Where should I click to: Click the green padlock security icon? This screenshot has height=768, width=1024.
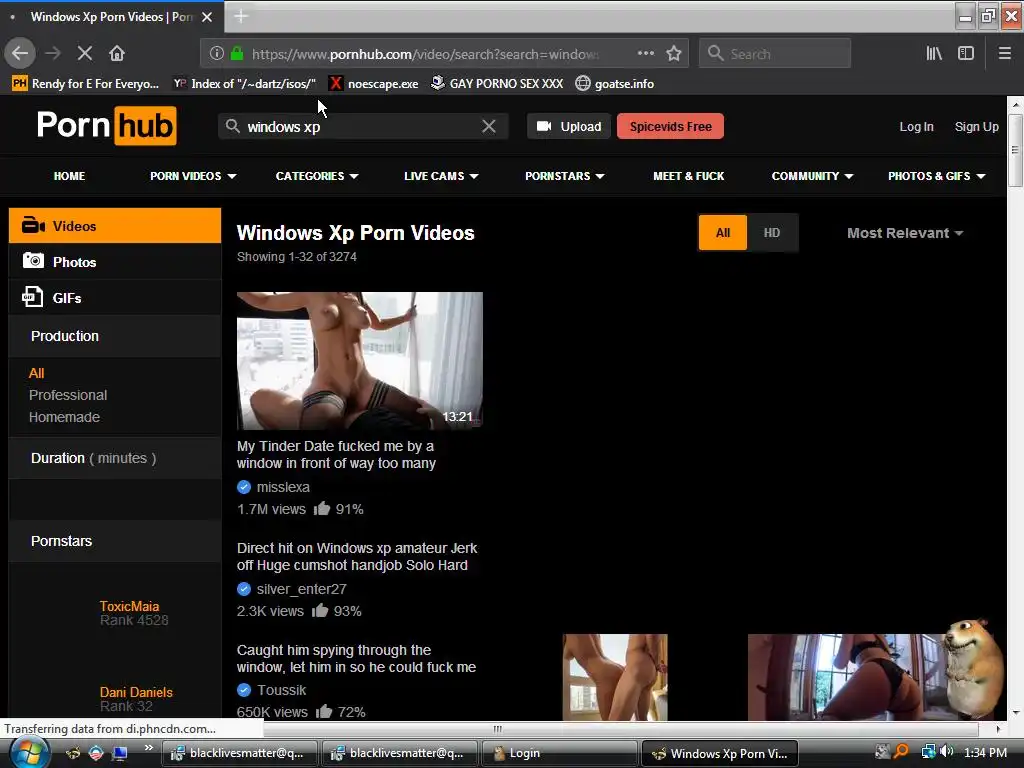[x=237, y=53]
